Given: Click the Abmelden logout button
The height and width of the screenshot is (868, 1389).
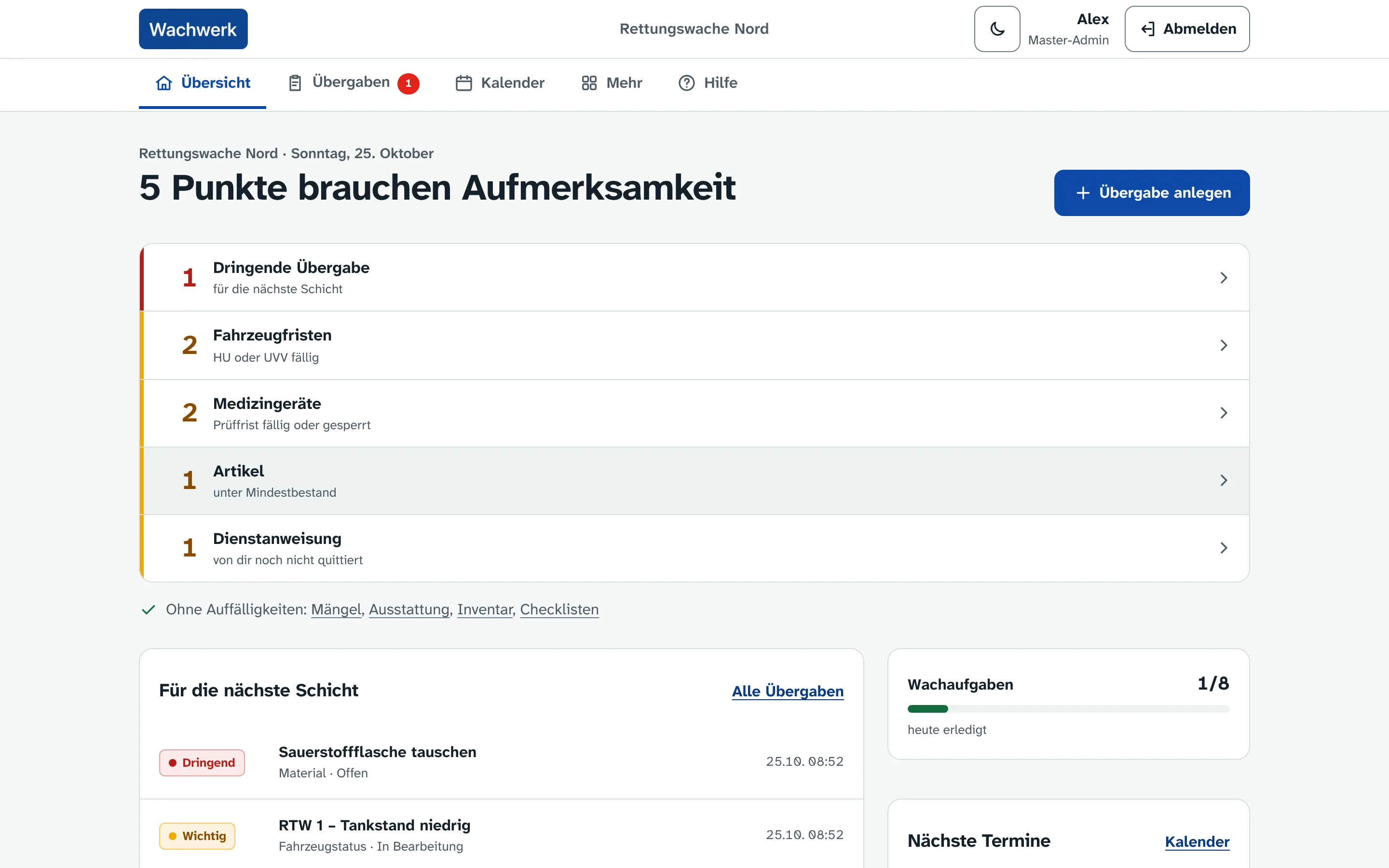Looking at the screenshot, I should pyautogui.click(x=1187, y=29).
